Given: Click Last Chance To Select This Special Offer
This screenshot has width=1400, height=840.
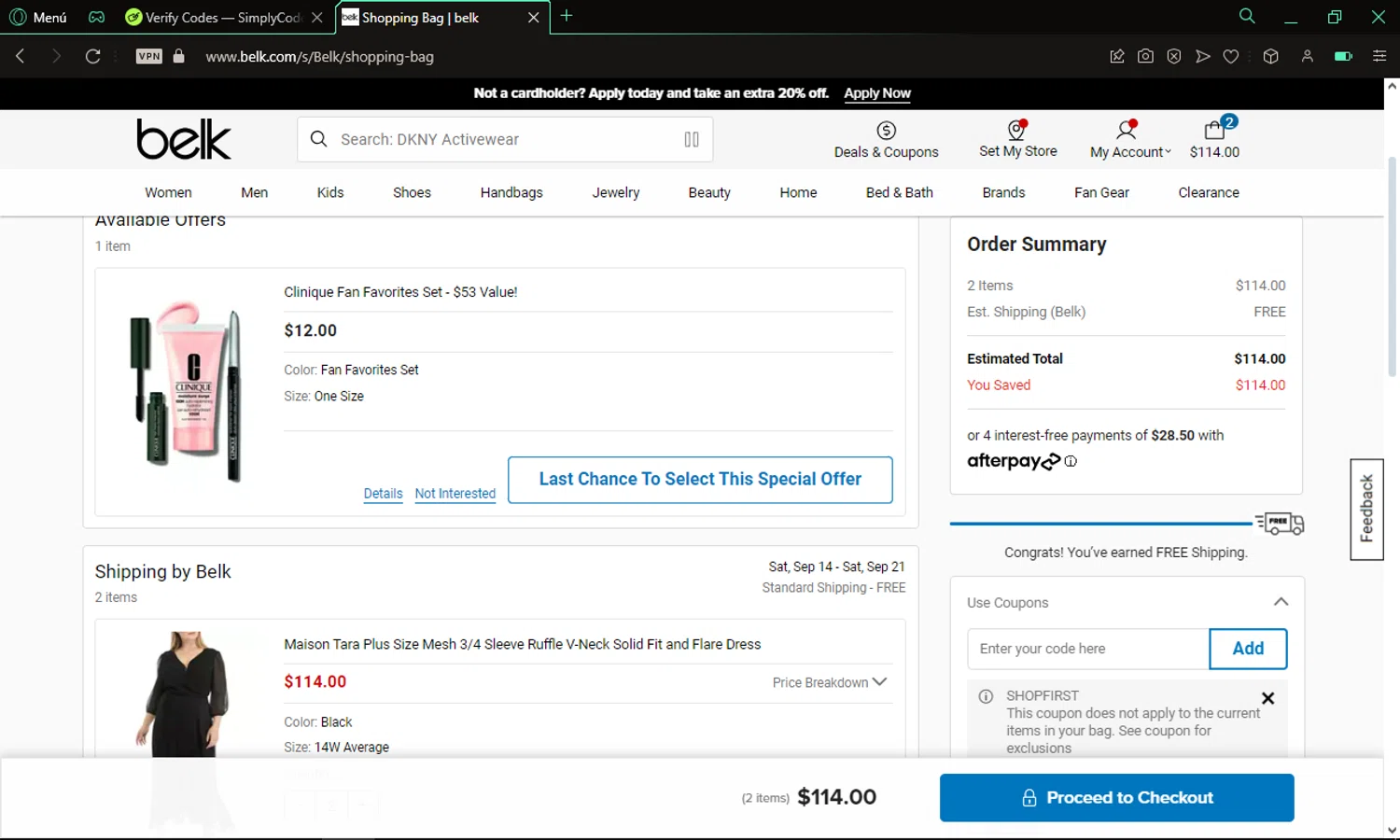Looking at the screenshot, I should [700, 480].
